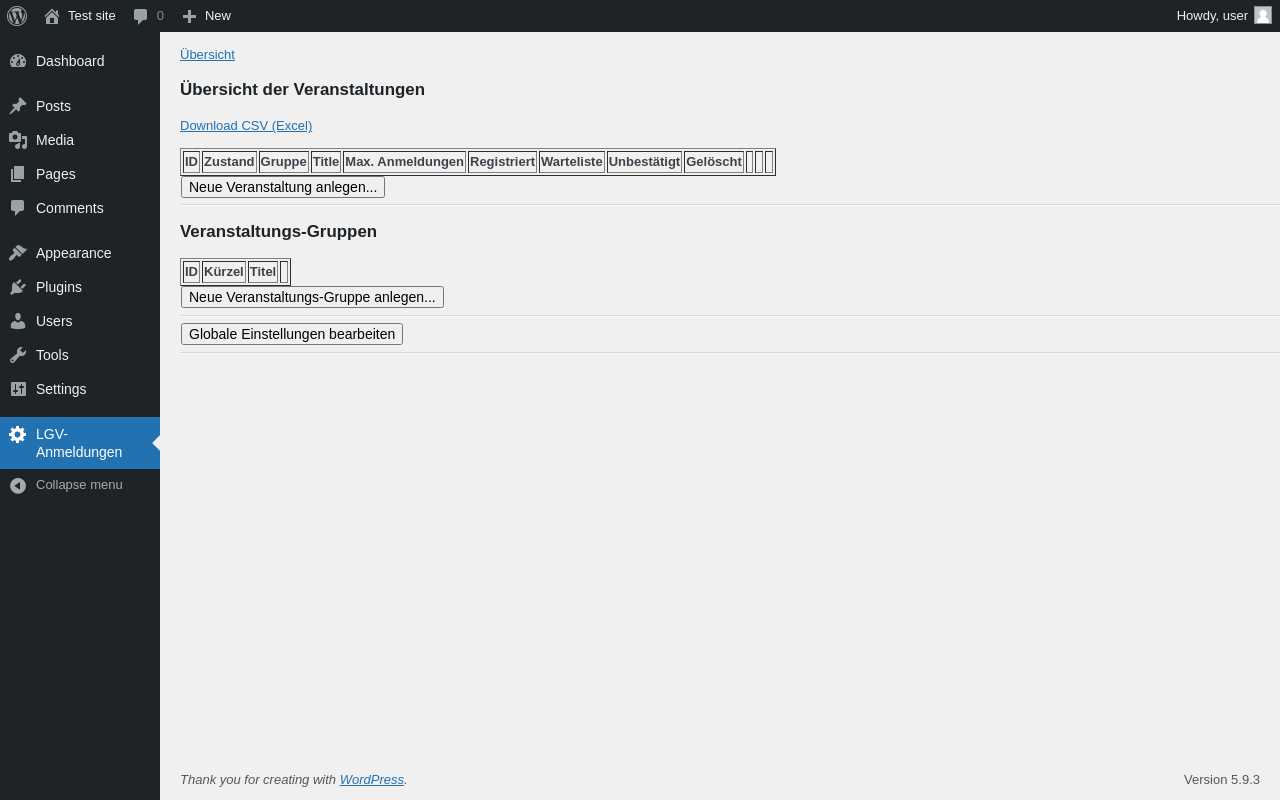Click the Titel column header in groups table
This screenshot has width=1280, height=800.
tap(263, 272)
